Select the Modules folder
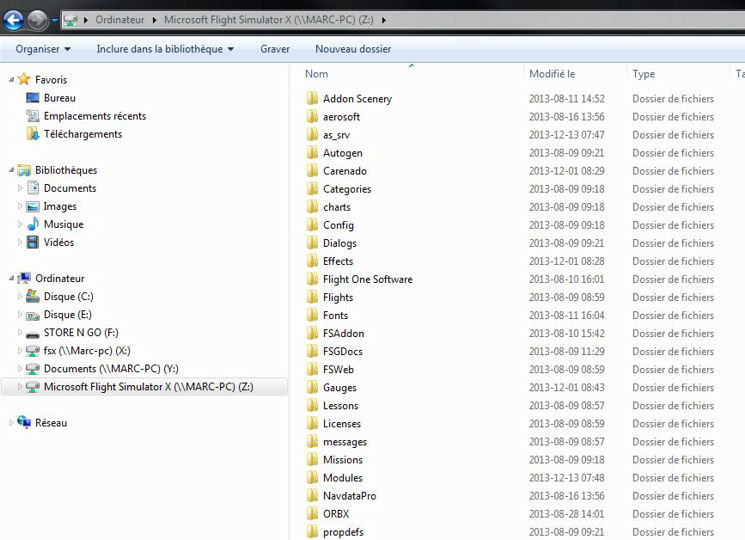This screenshot has width=745, height=540. click(343, 478)
